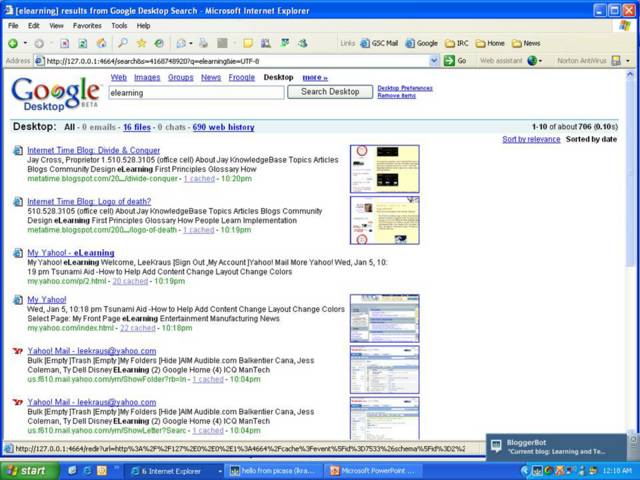Click the green Back arrow button
The height and width of the screenshot is (480, 640).
(13, 43)
